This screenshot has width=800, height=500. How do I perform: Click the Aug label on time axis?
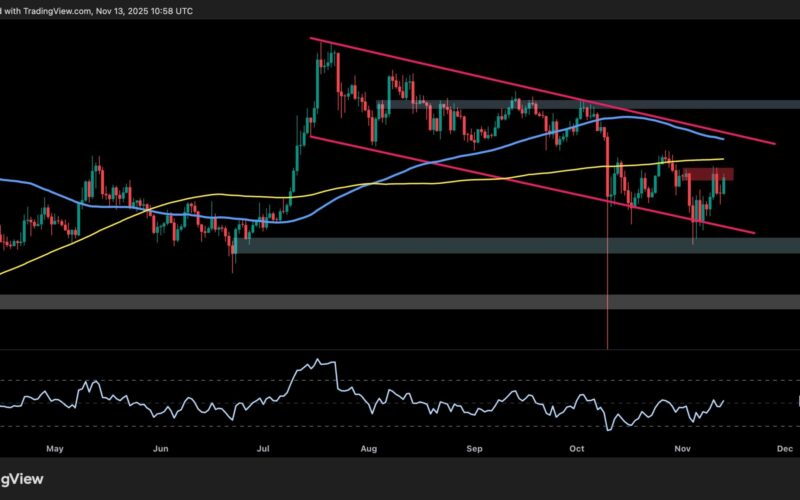click(x=371, y=449)
